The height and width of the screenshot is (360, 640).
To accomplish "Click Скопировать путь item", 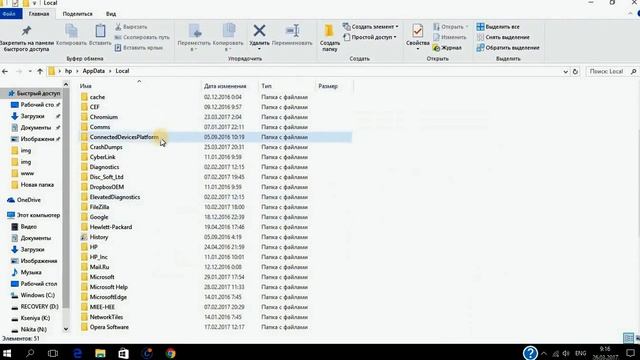I will point(142,37).
